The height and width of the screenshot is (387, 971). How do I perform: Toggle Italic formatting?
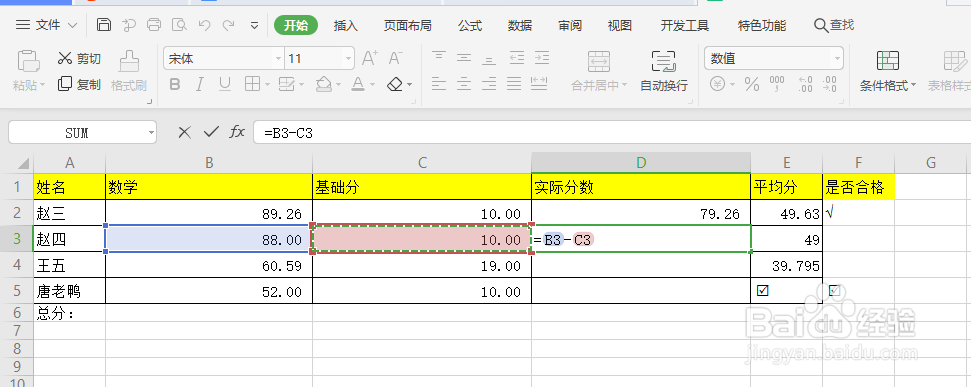[x=199, y=84]
